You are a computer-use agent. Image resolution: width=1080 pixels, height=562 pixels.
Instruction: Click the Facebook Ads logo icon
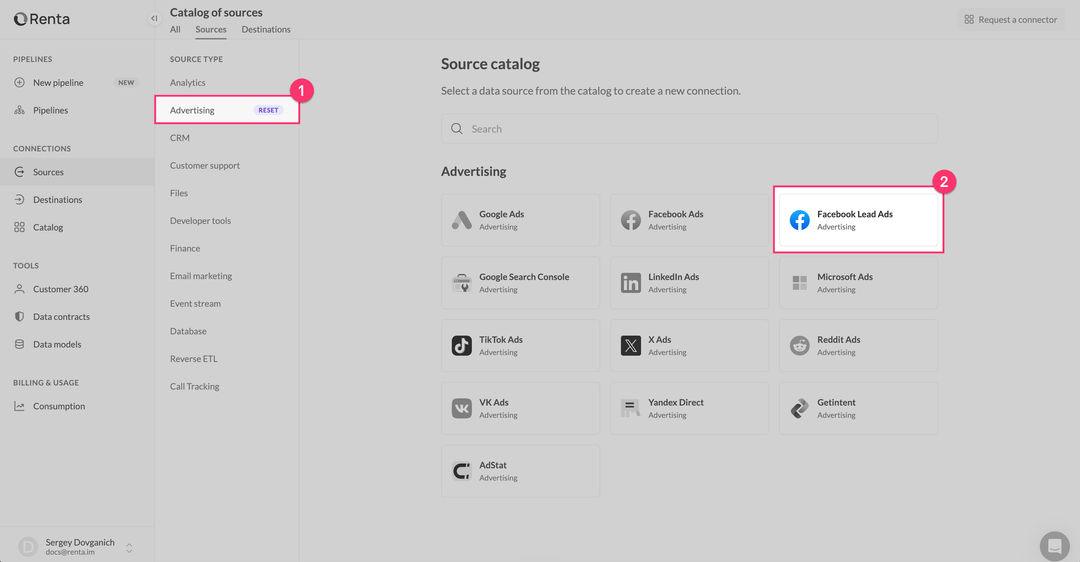pyautogui.click(x=630, y=220)
